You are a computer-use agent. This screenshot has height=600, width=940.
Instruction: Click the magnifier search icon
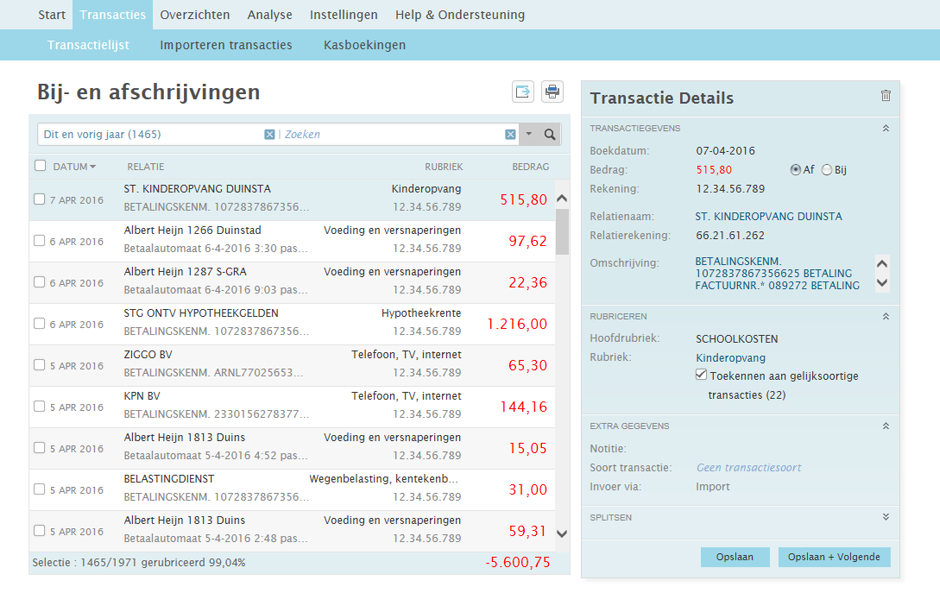coord(550,135)
